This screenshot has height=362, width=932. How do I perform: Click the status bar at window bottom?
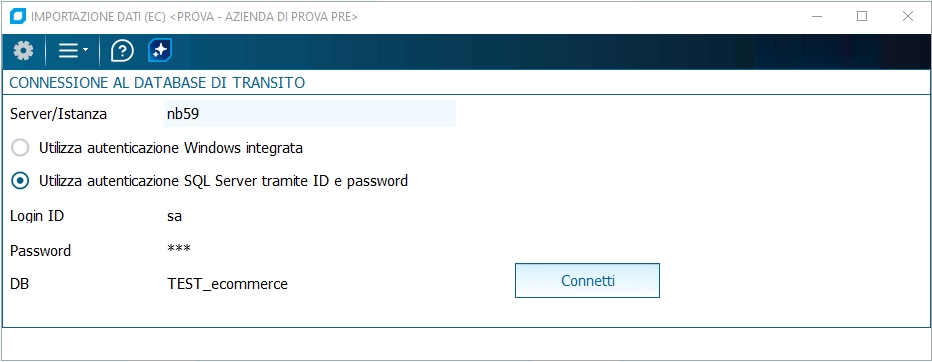click(x=466, y=344)
